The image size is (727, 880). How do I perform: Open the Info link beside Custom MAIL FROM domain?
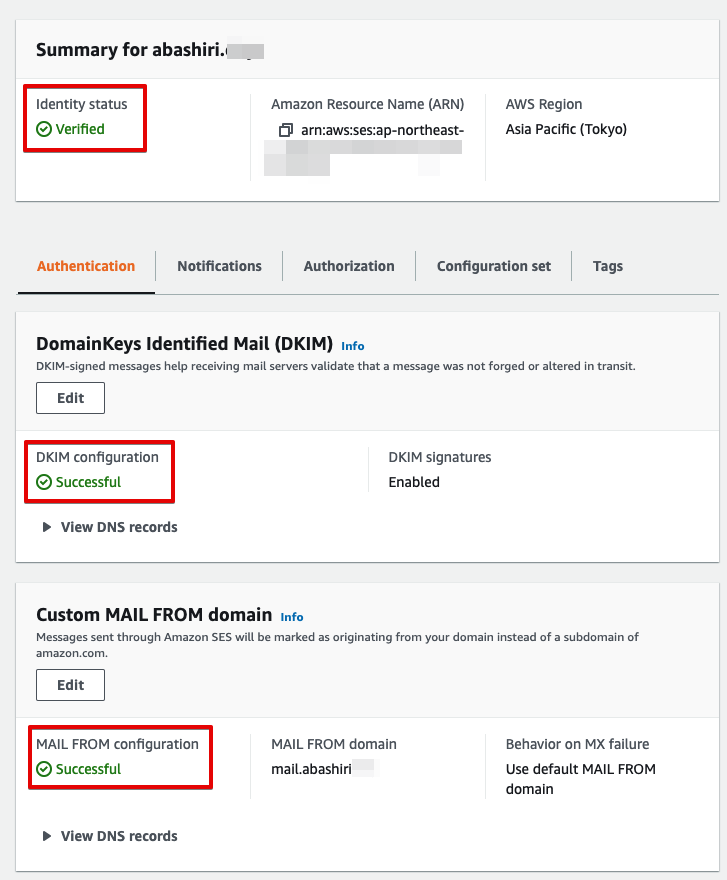pyautogui.click(x=290, y=616)
